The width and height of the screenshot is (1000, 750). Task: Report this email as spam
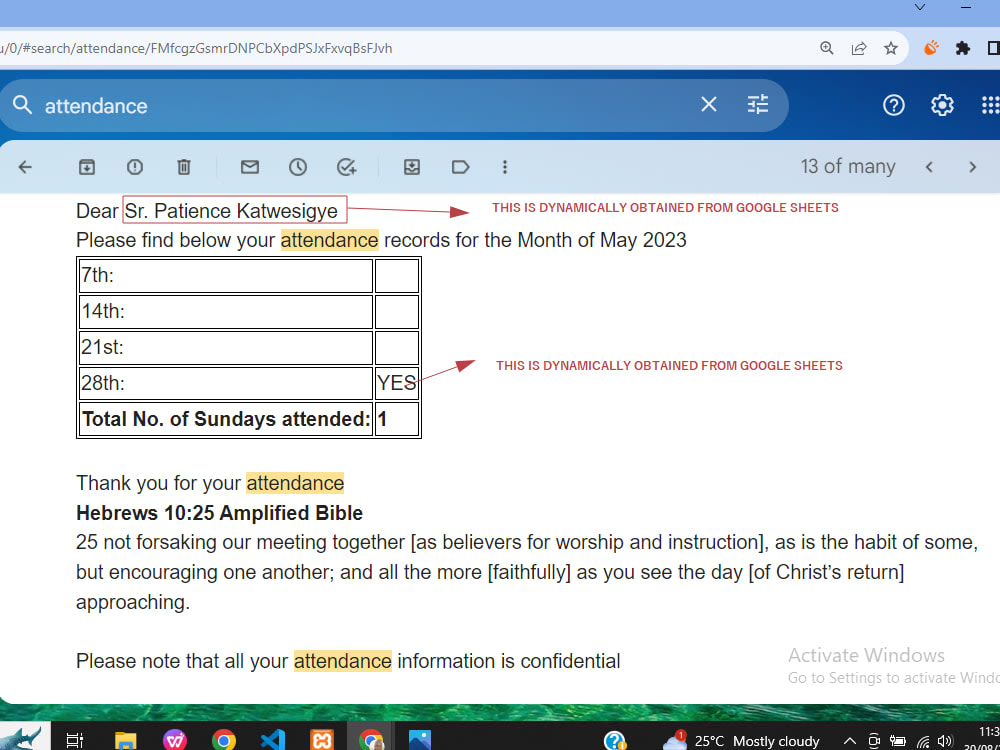click(x=135, y=167)
